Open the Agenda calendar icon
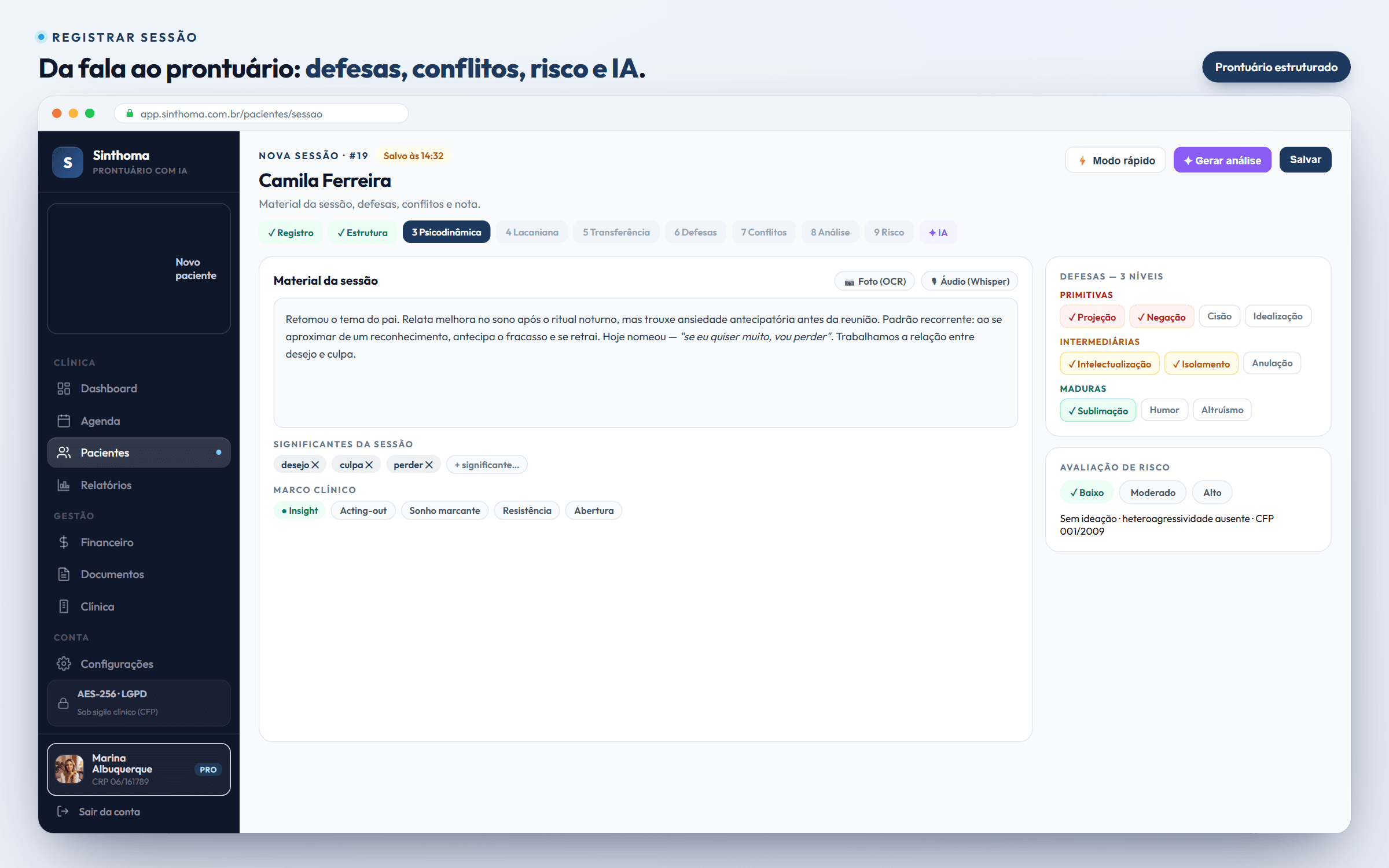The height and width of the screenshot is (868, 1389). [x=64, y=421]
